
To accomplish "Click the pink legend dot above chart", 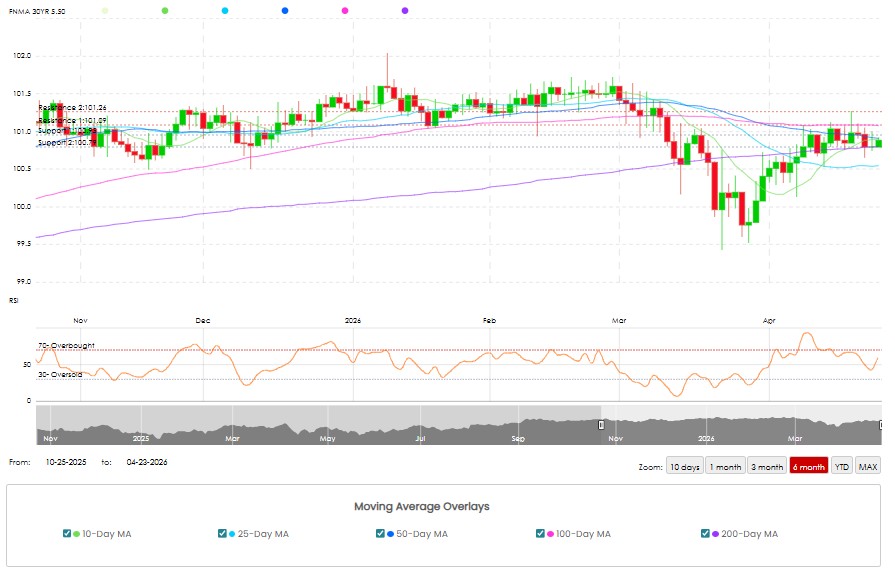I will click(x=345, y=10).
